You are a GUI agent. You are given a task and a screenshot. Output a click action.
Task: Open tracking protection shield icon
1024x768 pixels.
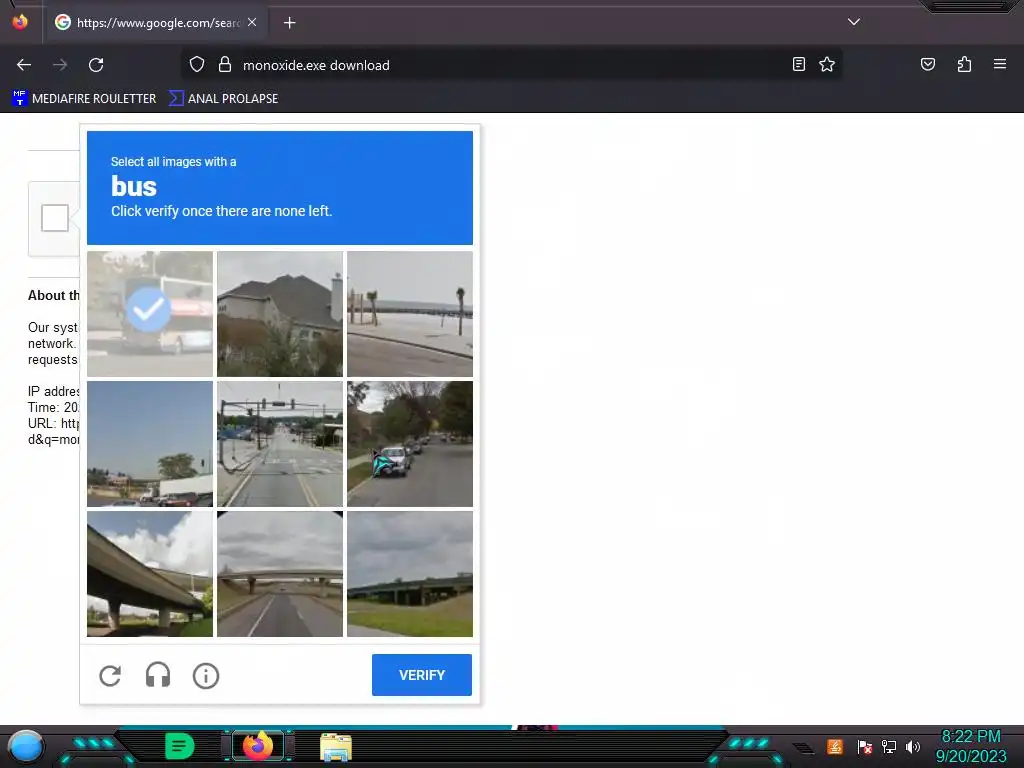pyautogui.click(x=197, y=64)
